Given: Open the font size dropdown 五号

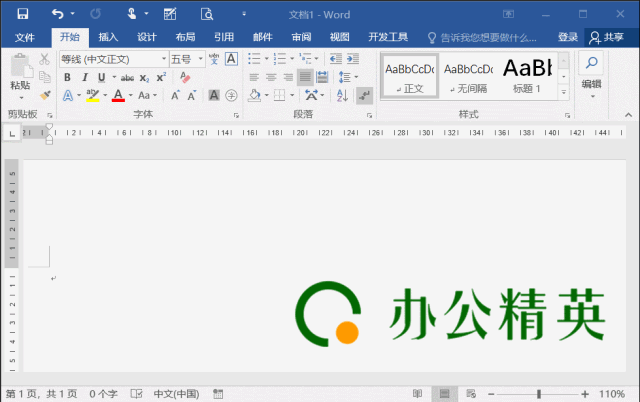Looking at the screenshot, I should [x=200, y=59].
